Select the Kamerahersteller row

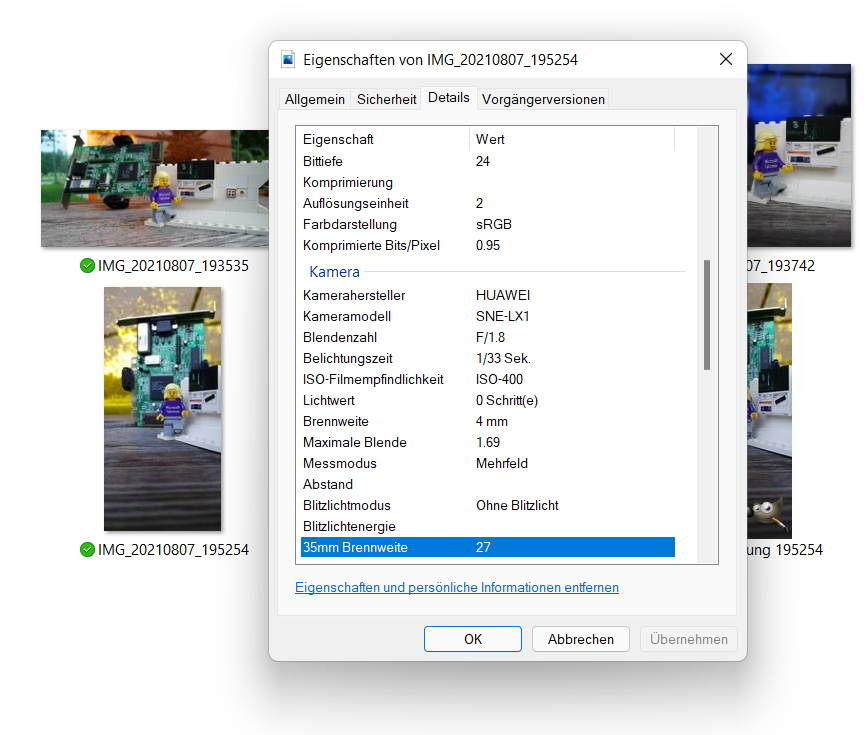[x=488, y=295]
